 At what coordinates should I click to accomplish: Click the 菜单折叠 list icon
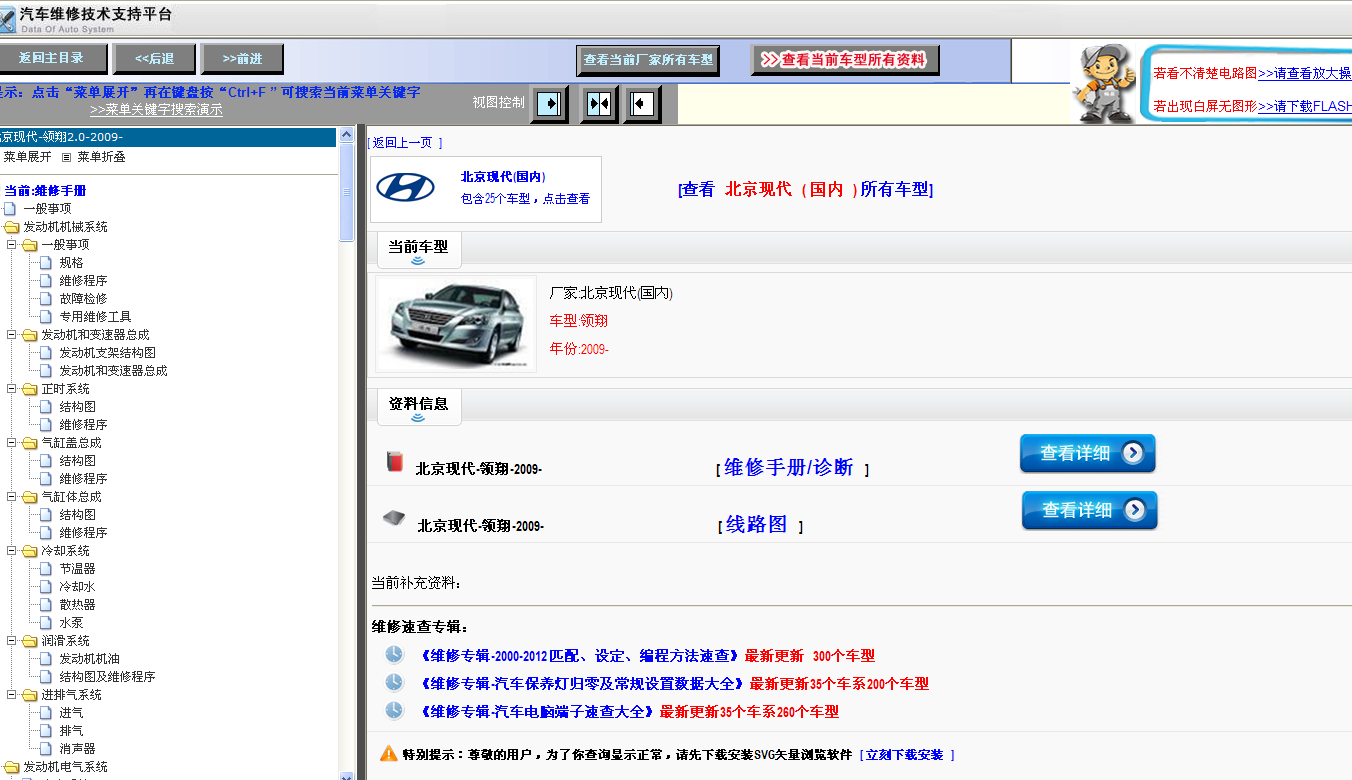click(x=67, y=157)
